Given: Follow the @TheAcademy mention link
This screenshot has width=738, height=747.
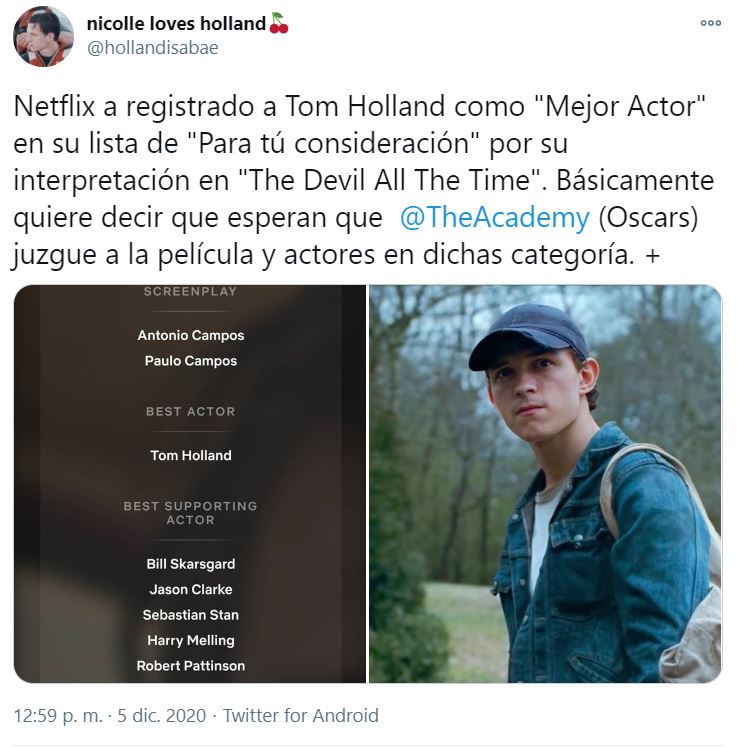Looking at the screenshot, I should tap(495, 218).
